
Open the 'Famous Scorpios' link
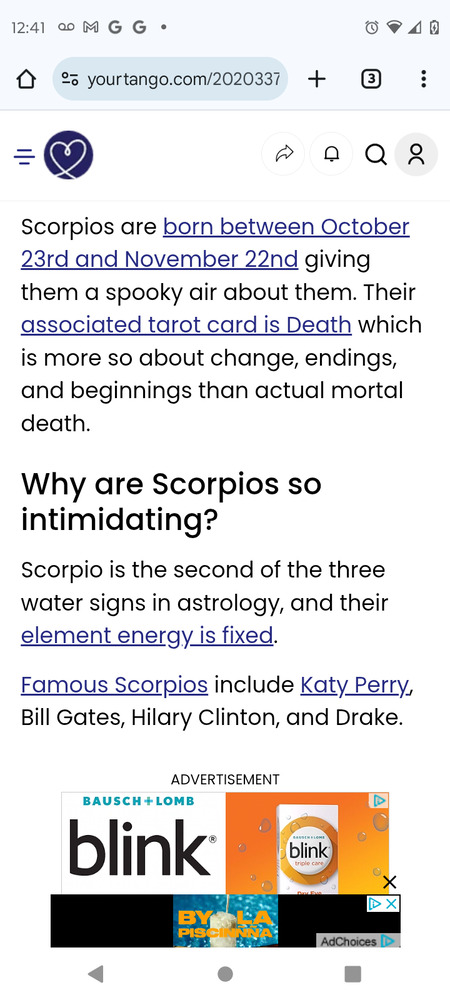(x=115, y=684)
